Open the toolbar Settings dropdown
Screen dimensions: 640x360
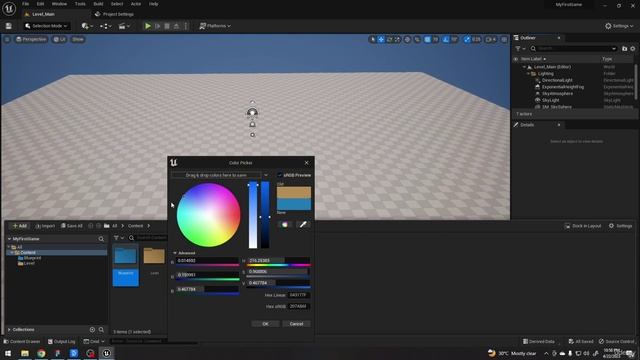coord(619,26)
